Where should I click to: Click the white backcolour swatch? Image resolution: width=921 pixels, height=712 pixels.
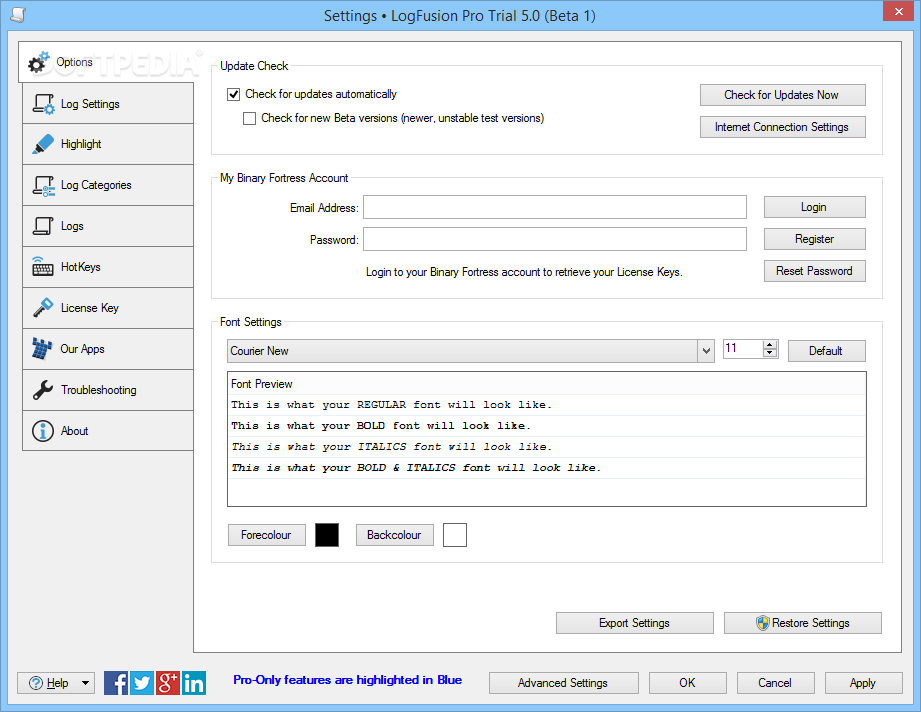click(455, 535)
